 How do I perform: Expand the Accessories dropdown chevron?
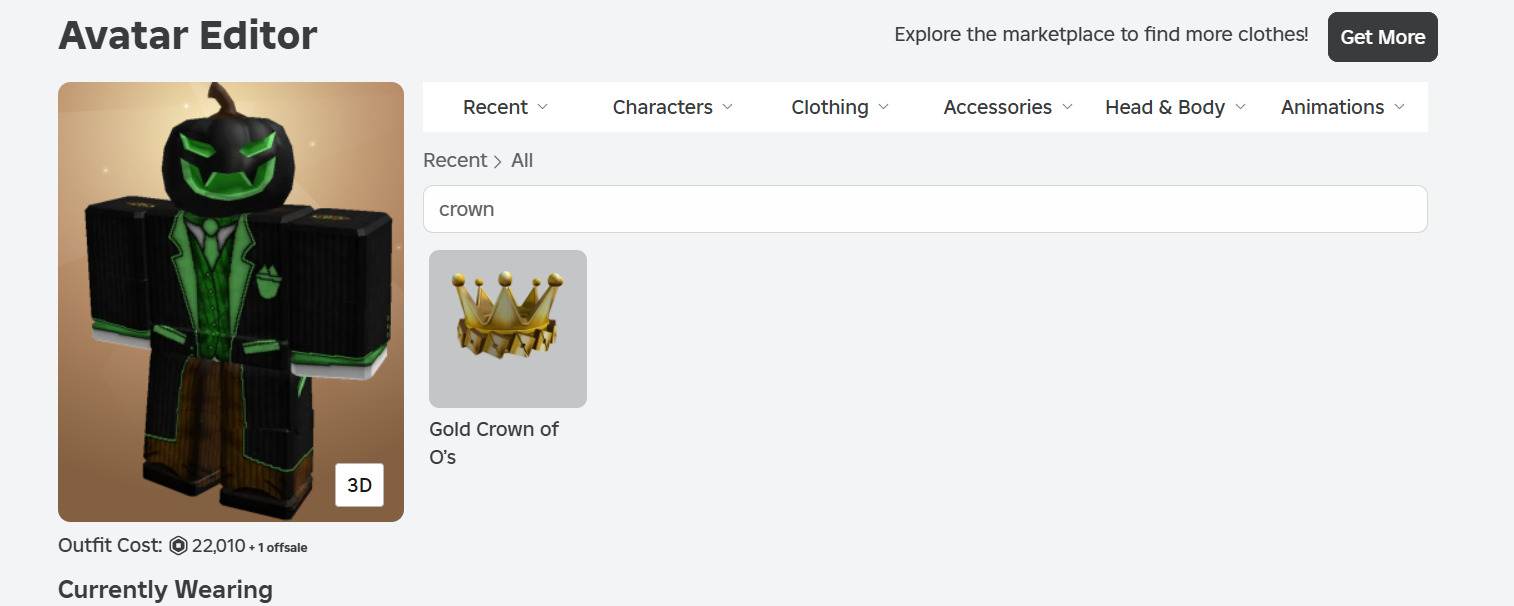point(1068,107)
